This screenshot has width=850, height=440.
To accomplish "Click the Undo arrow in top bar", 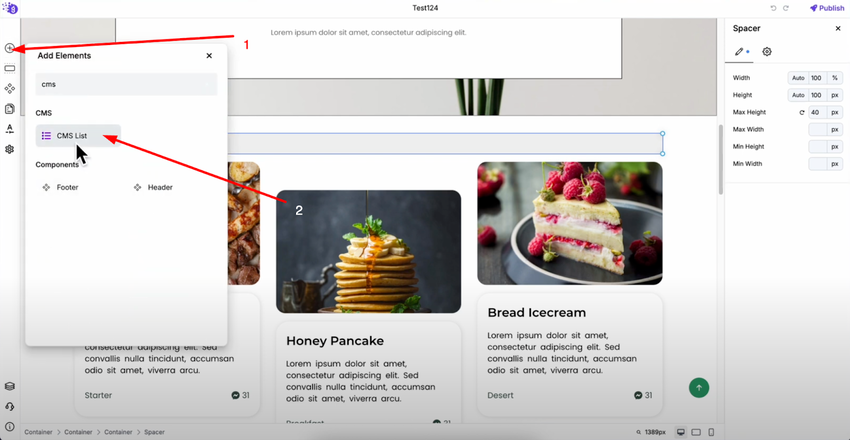I will click(x=774, y=8).
